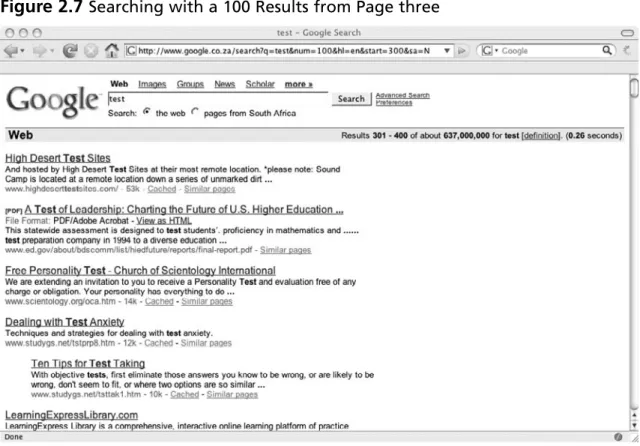Click Similar pages for scientology.org result
The image size is (640, 446).
click(207, 302)
